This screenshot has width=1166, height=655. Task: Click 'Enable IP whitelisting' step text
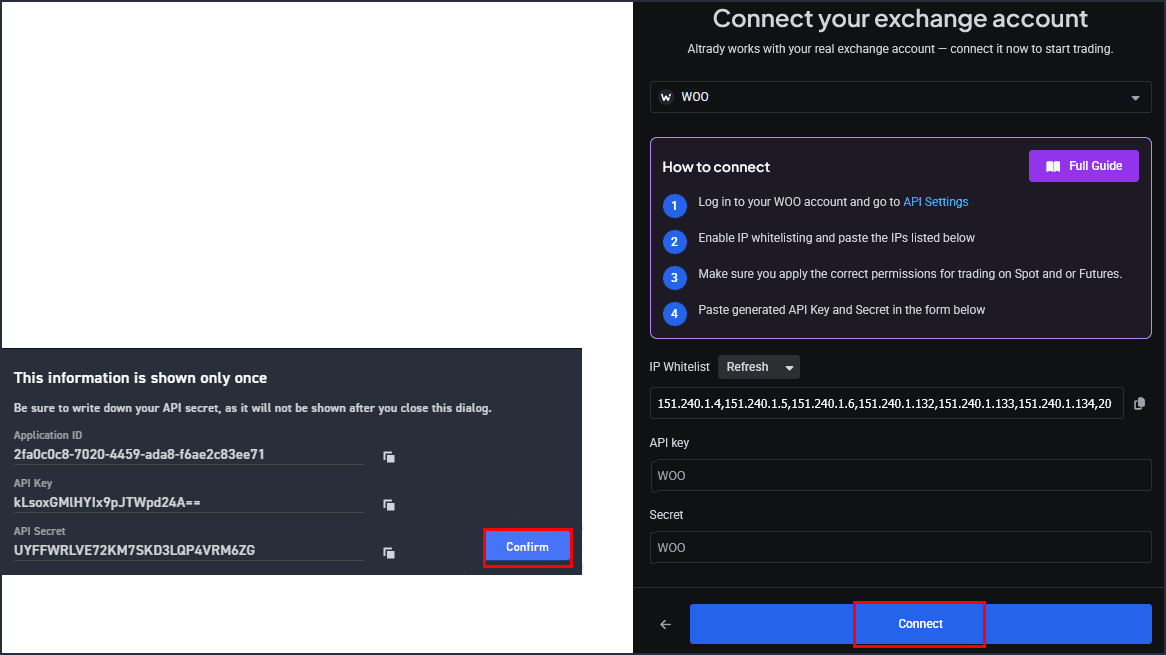(836, 238)
